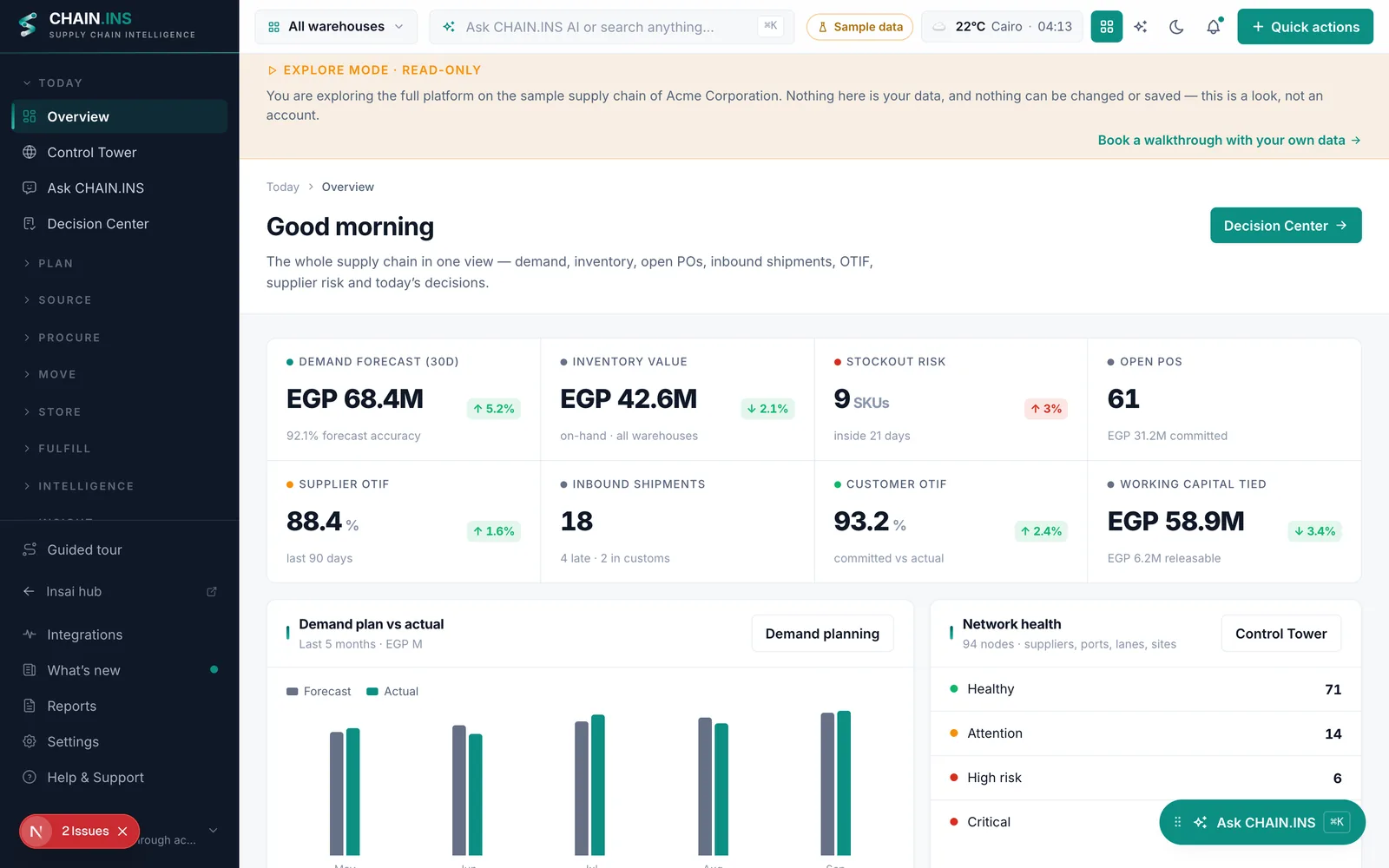
Task: Click the green grid view button in top bar
Action: point(1106,27)
